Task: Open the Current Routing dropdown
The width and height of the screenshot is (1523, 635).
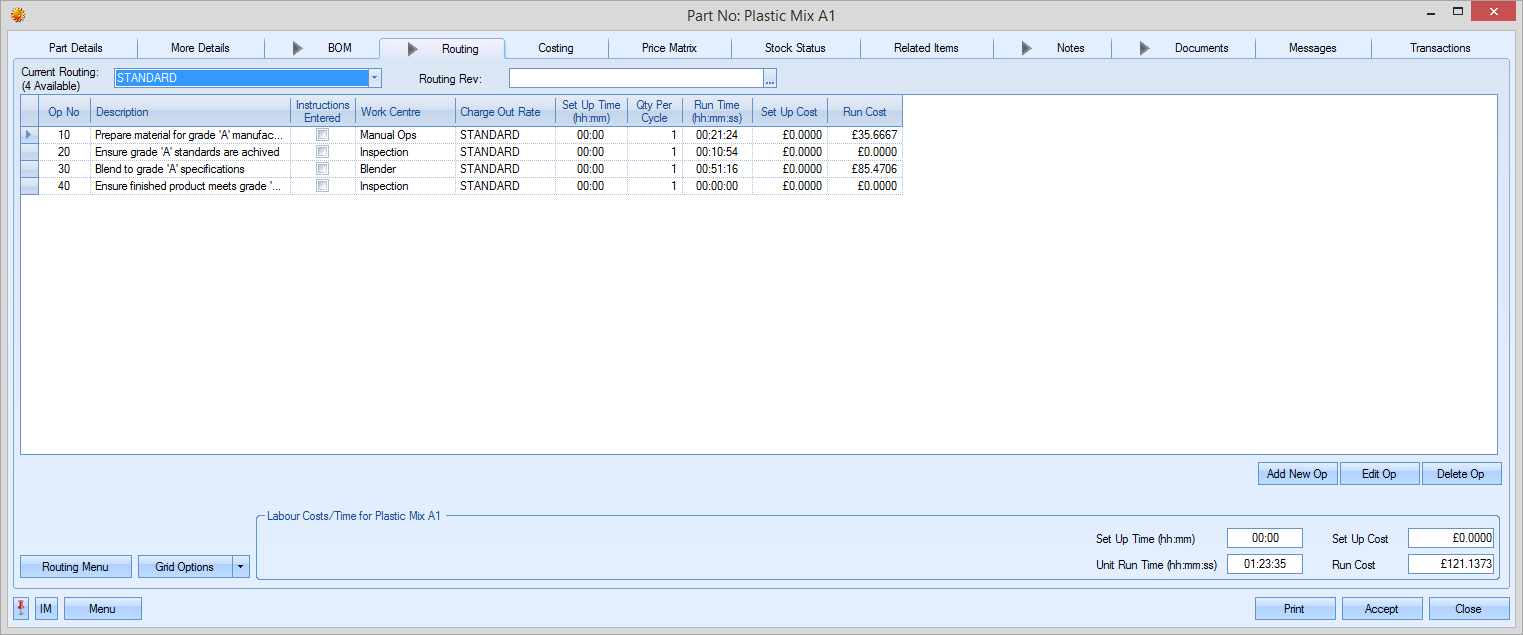Action: point(374,78)
